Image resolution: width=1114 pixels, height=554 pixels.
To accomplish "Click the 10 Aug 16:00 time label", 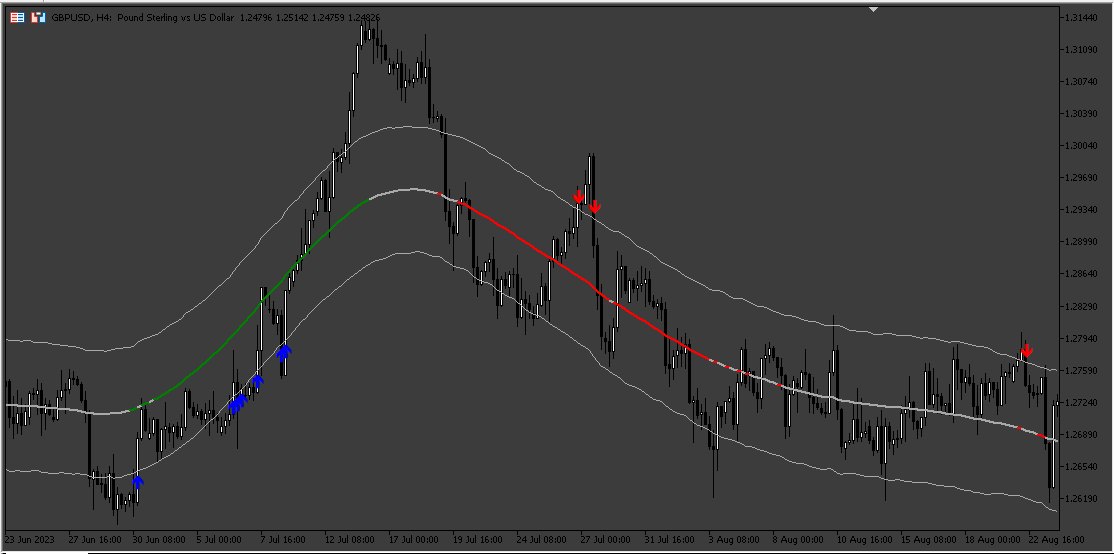I will click(x=867, y=539).
